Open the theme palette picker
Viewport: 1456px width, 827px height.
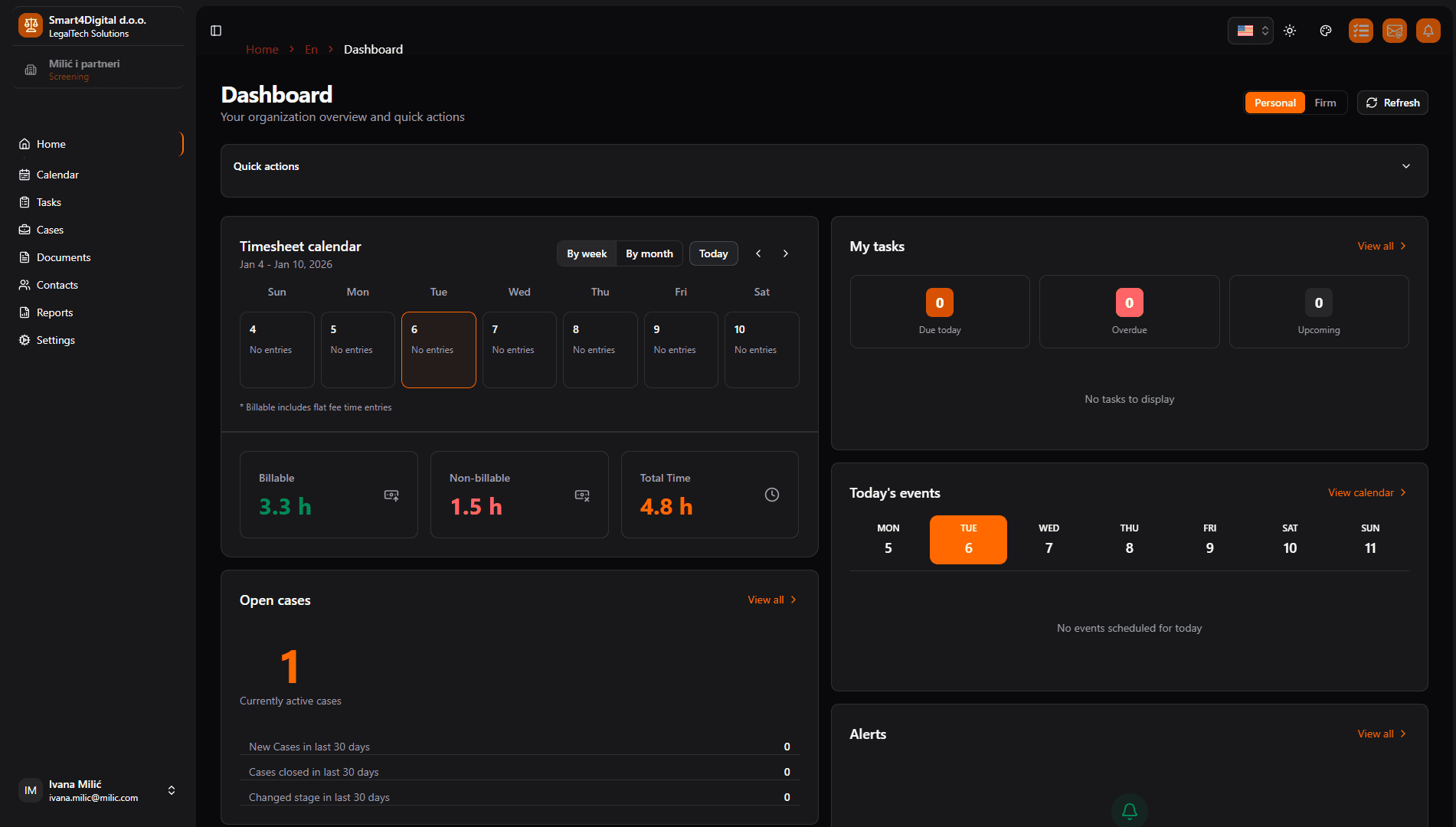pos(1326,31)
